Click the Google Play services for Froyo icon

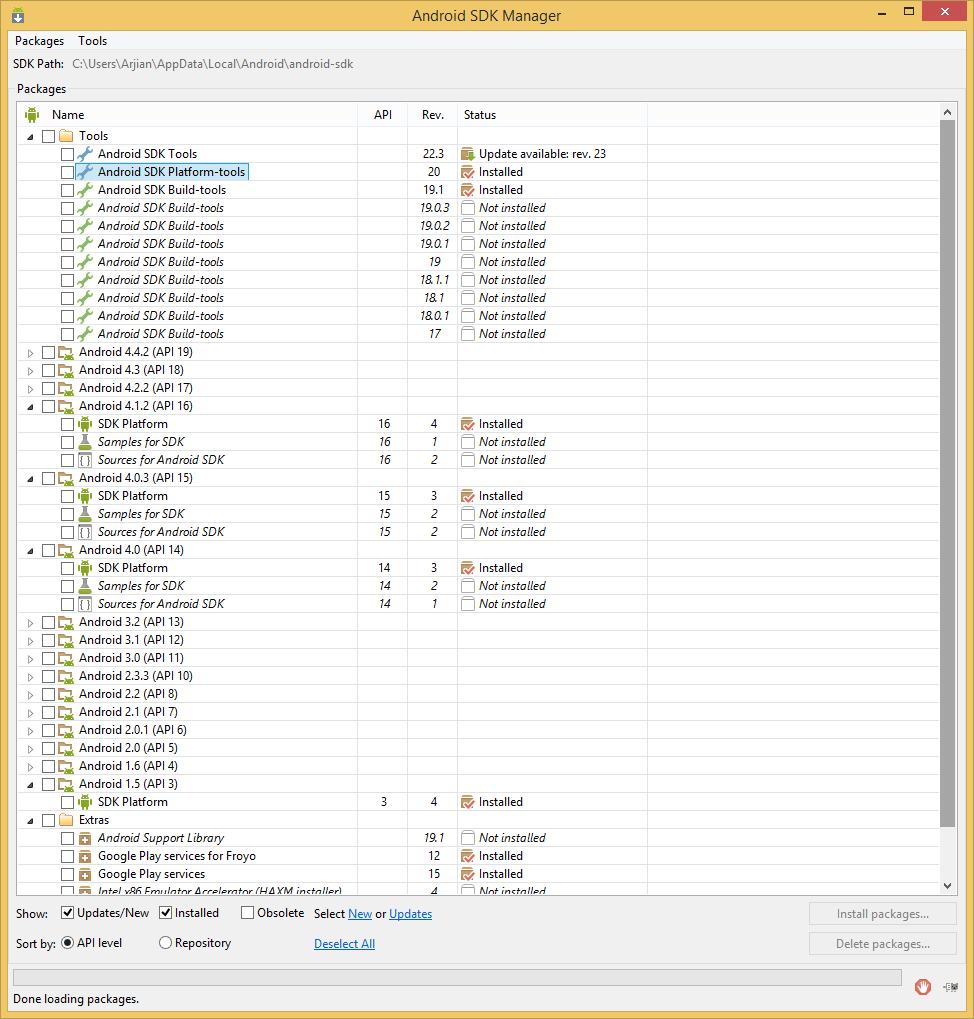coord(85,857)
